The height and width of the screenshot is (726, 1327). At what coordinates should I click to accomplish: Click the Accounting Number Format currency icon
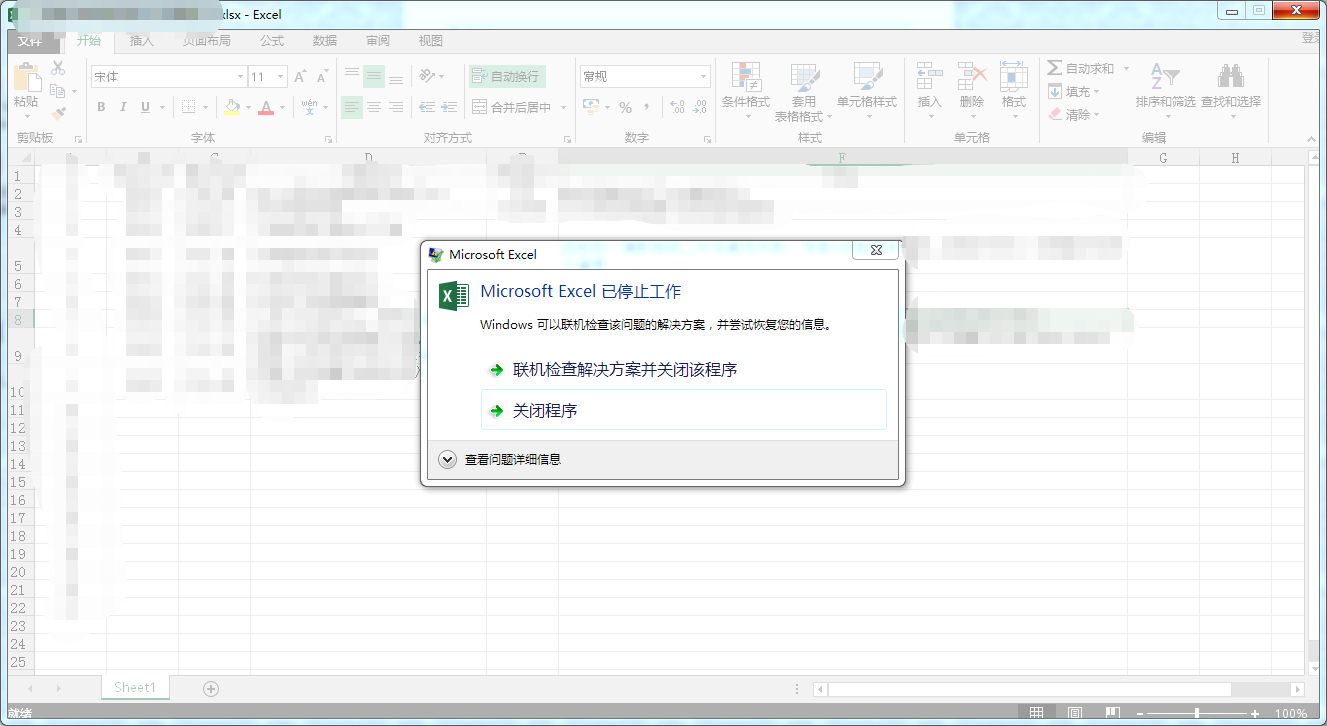591,107
